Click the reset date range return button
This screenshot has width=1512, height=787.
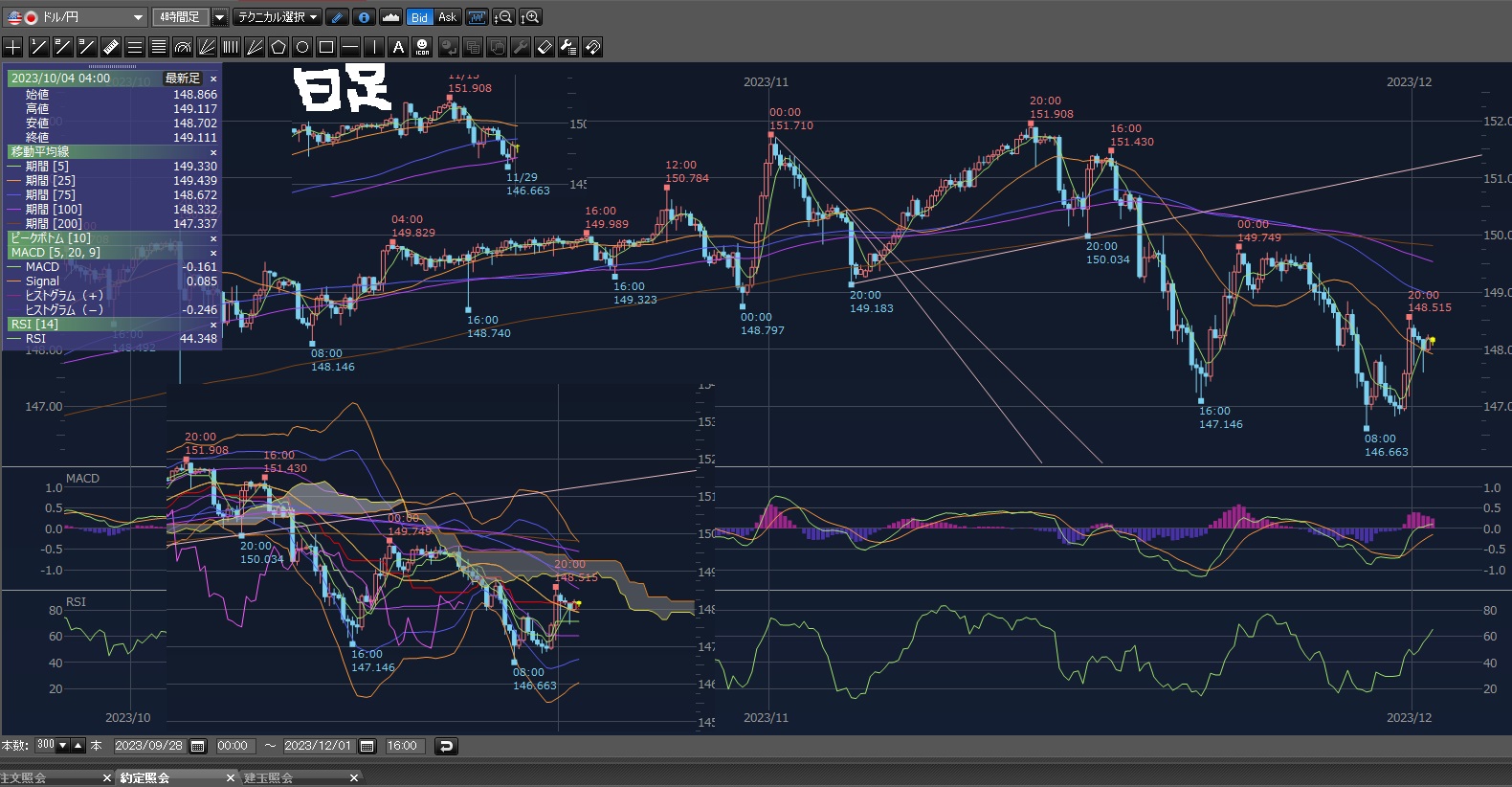(x=446, y=746)
